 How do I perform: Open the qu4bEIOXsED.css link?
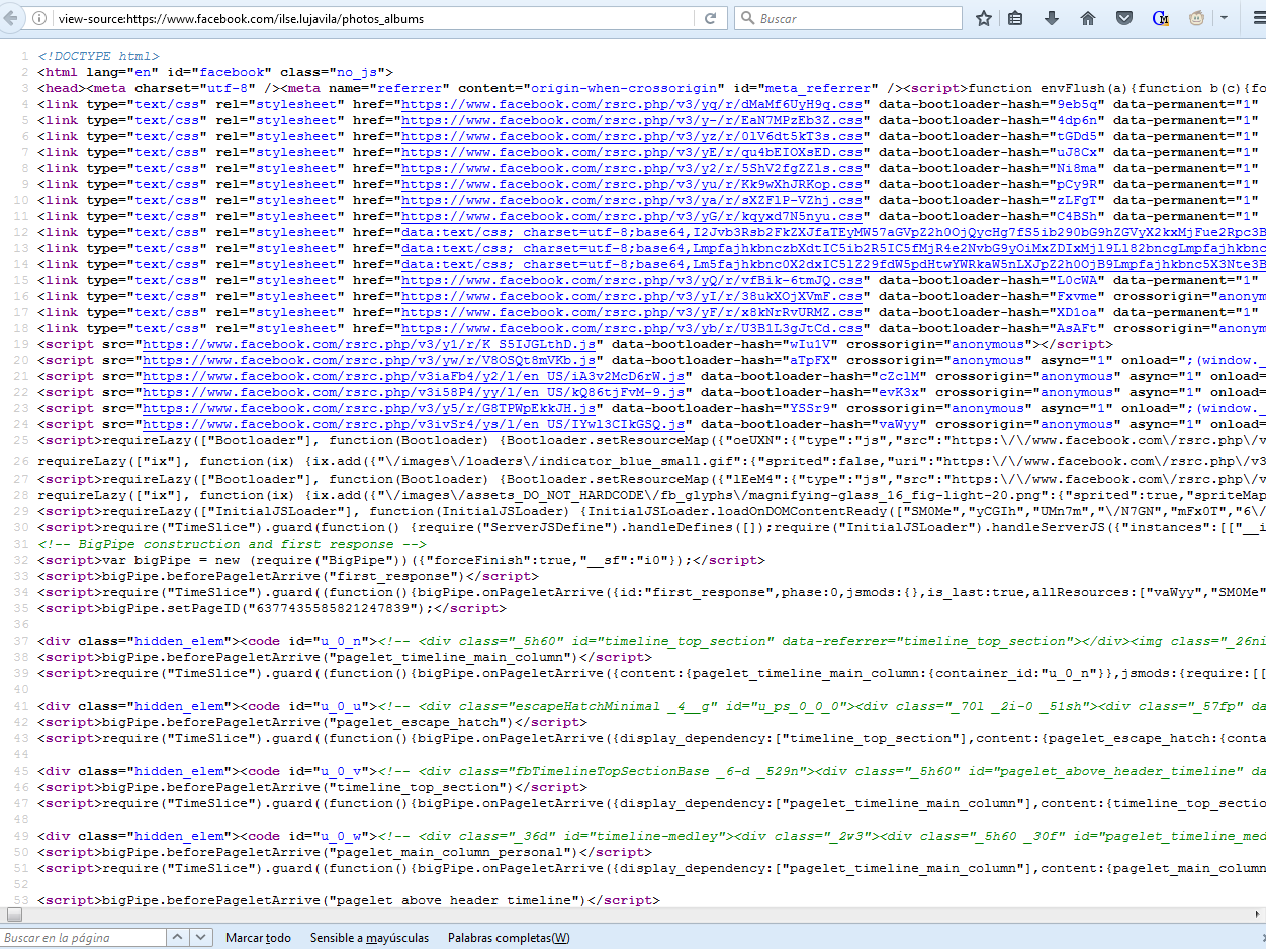tap(632, 152)
